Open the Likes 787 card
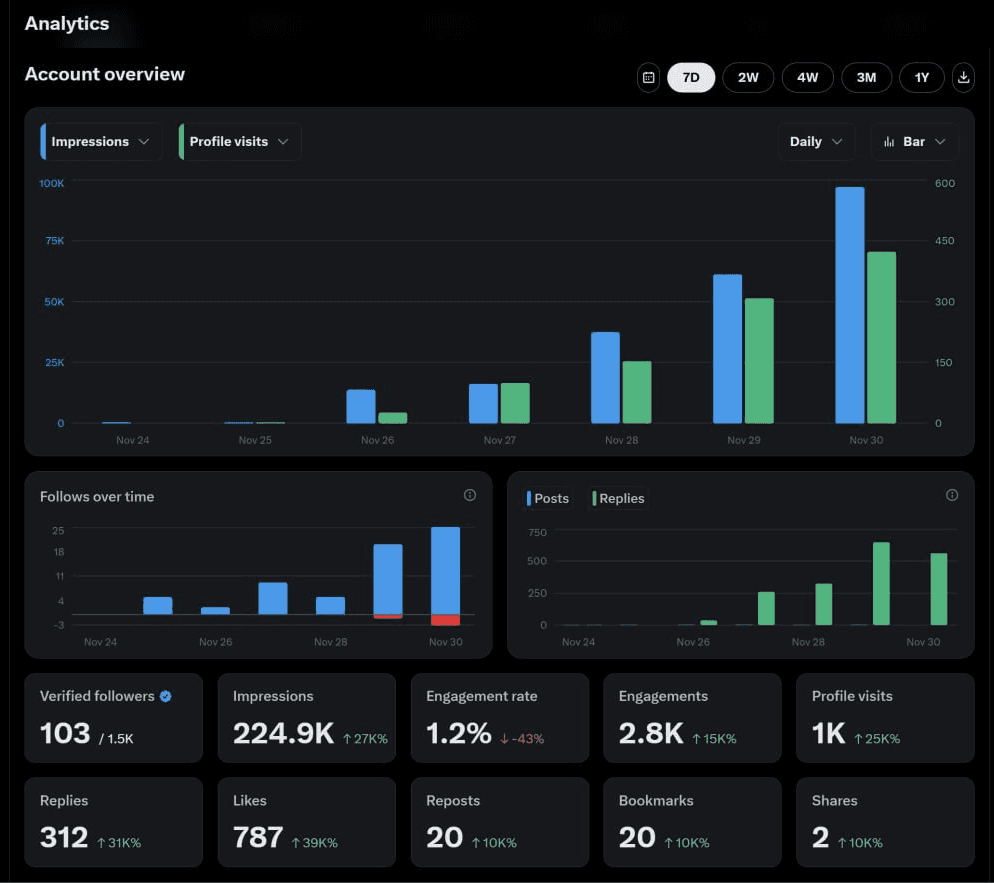The width and height of the screenshot is (994, 883). pos(307,822)
